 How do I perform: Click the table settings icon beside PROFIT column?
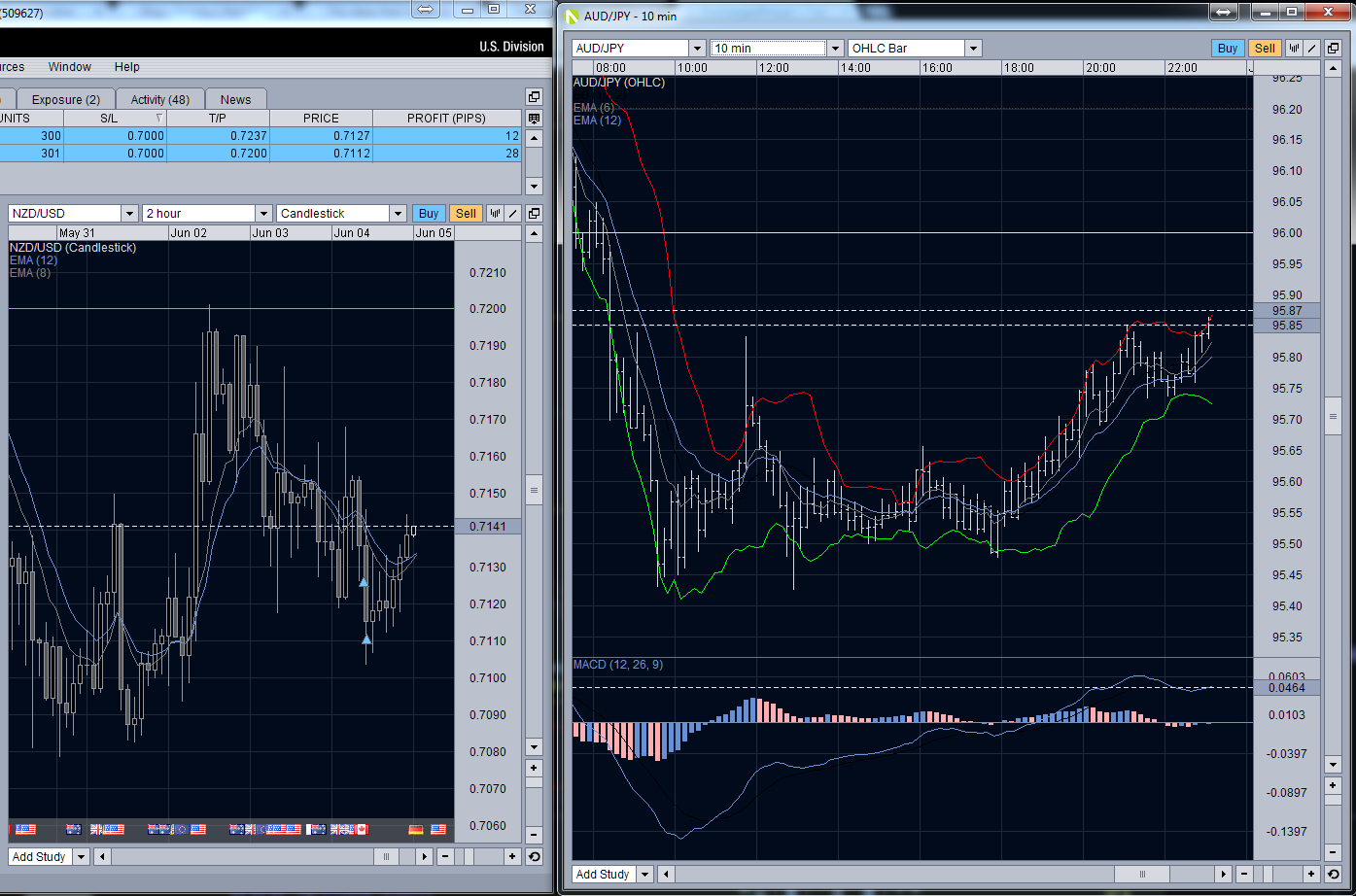pyautogui.click(x=534, y=119)
